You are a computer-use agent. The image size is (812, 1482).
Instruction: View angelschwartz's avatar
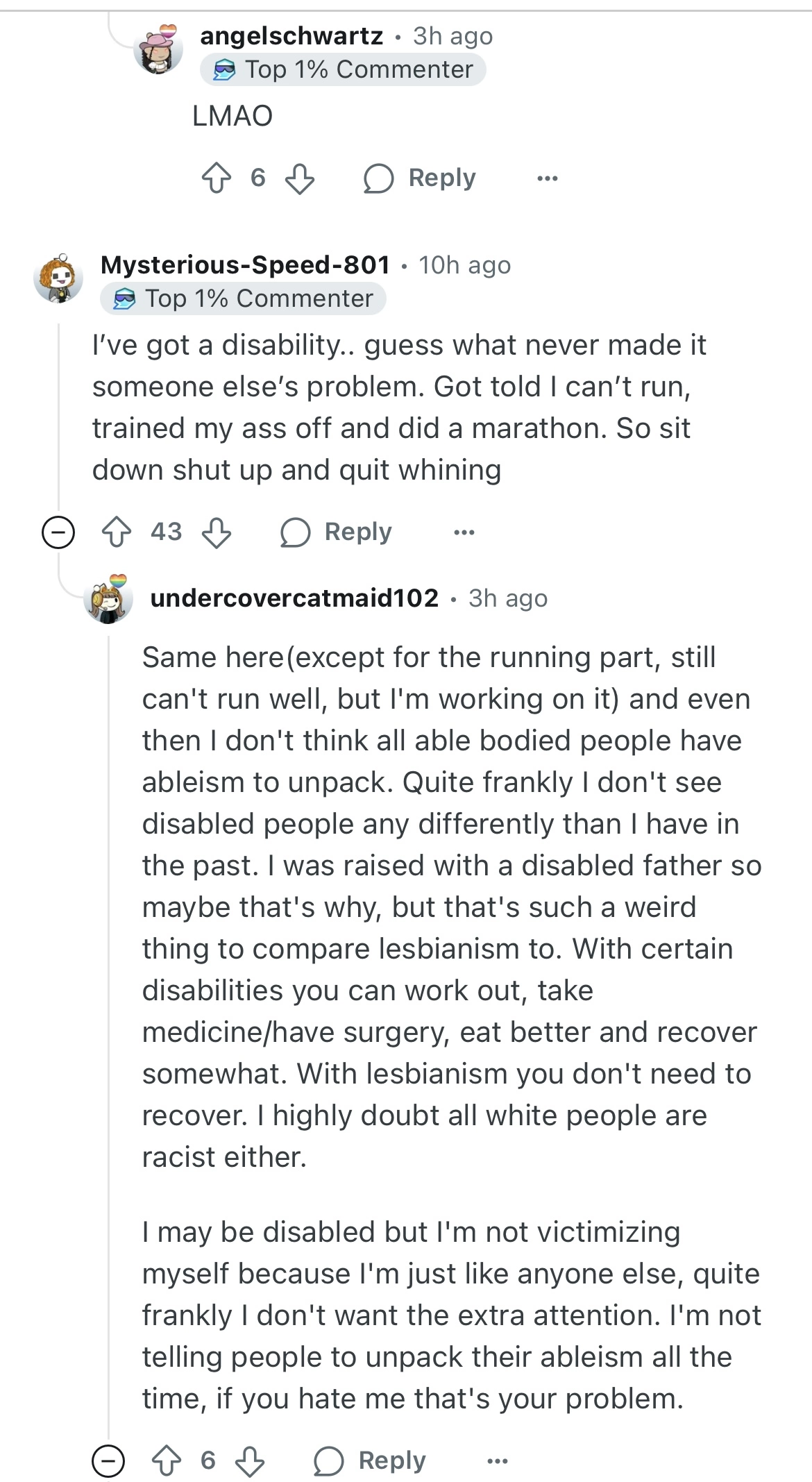[158, 49]
